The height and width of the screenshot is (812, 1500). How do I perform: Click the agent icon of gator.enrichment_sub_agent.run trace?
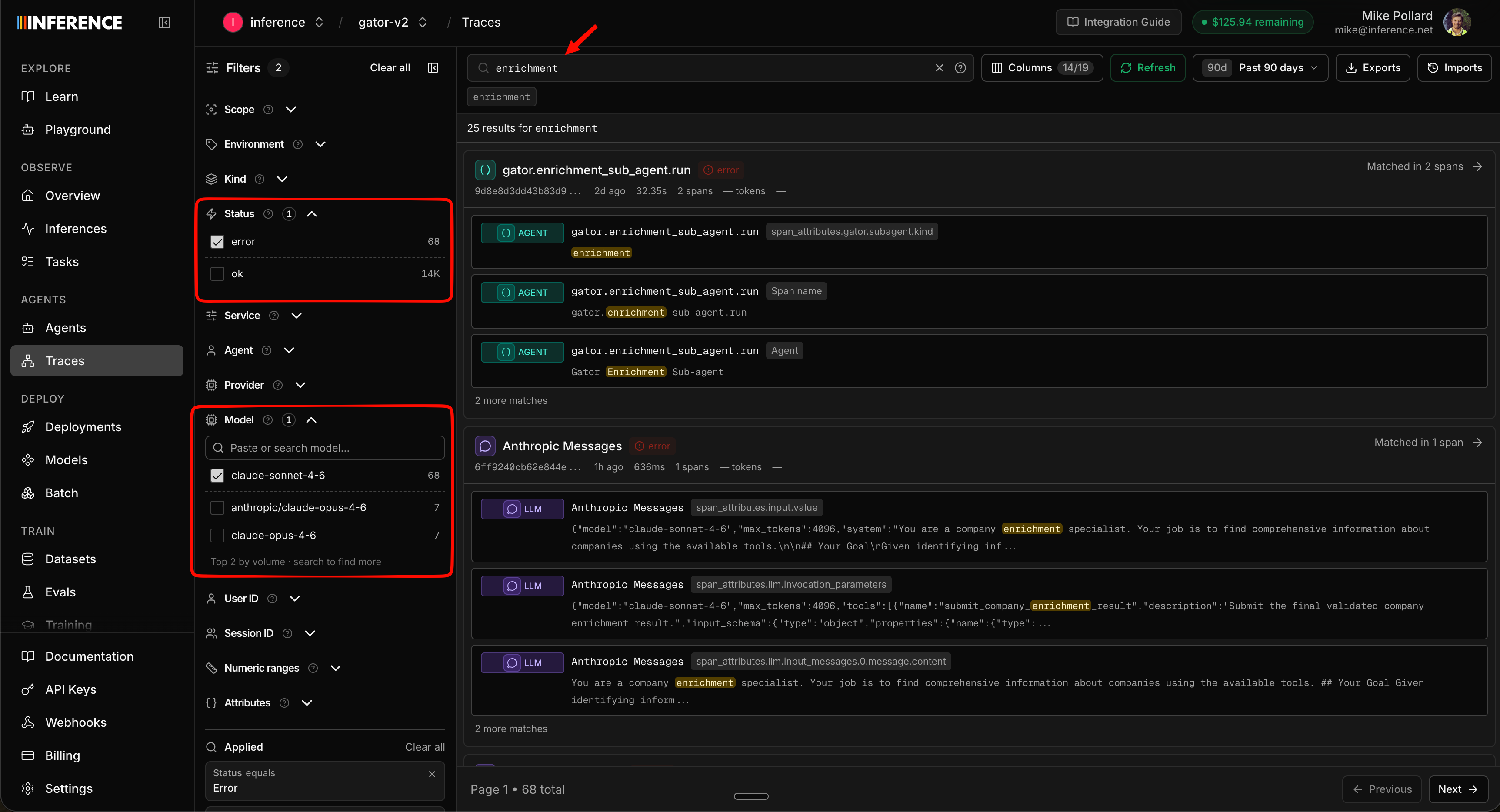tap(485, 170)
